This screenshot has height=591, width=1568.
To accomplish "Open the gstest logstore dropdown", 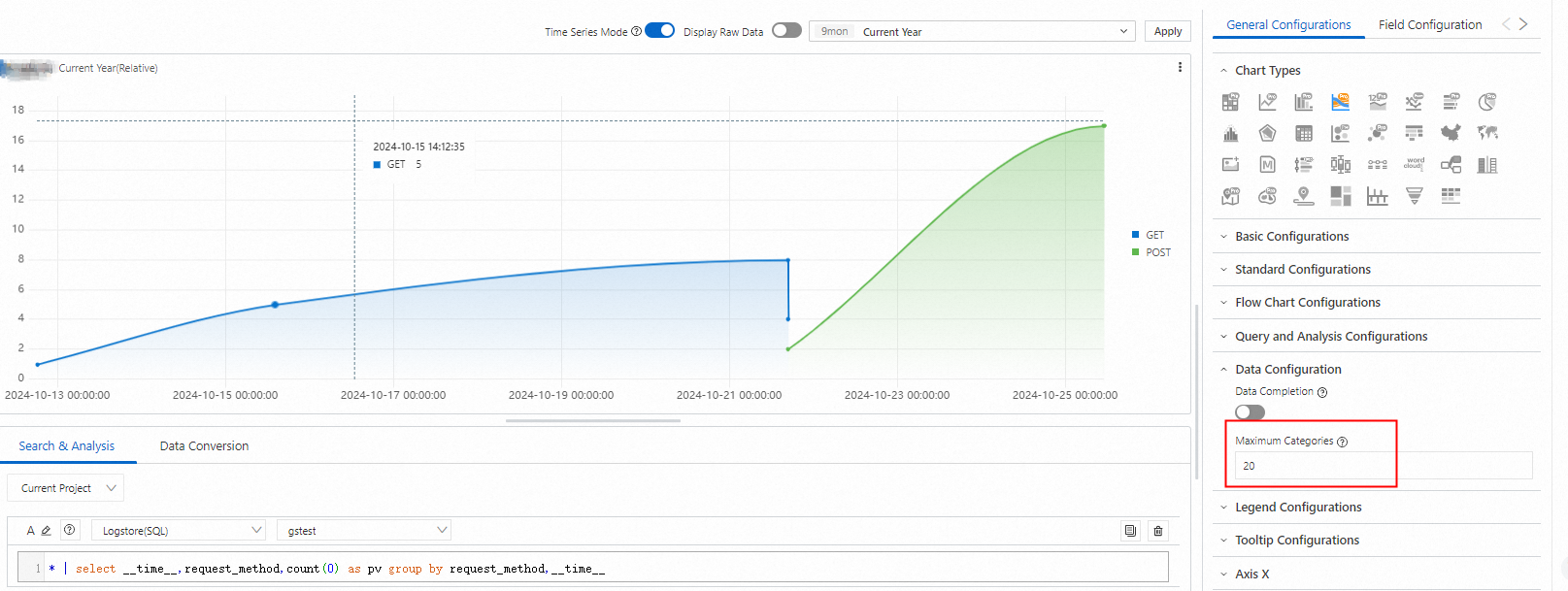I will (x=364, y=531).
